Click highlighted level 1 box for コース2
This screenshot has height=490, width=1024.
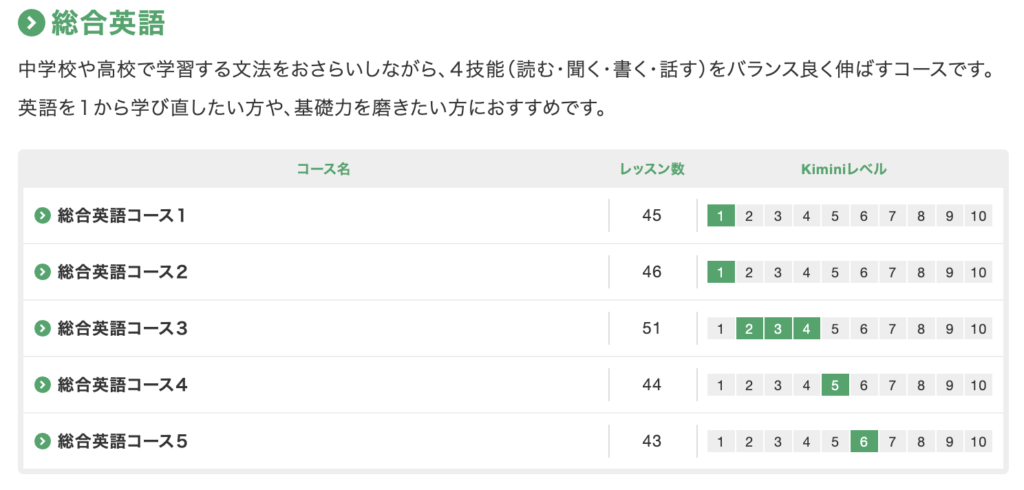pos(720,272)
